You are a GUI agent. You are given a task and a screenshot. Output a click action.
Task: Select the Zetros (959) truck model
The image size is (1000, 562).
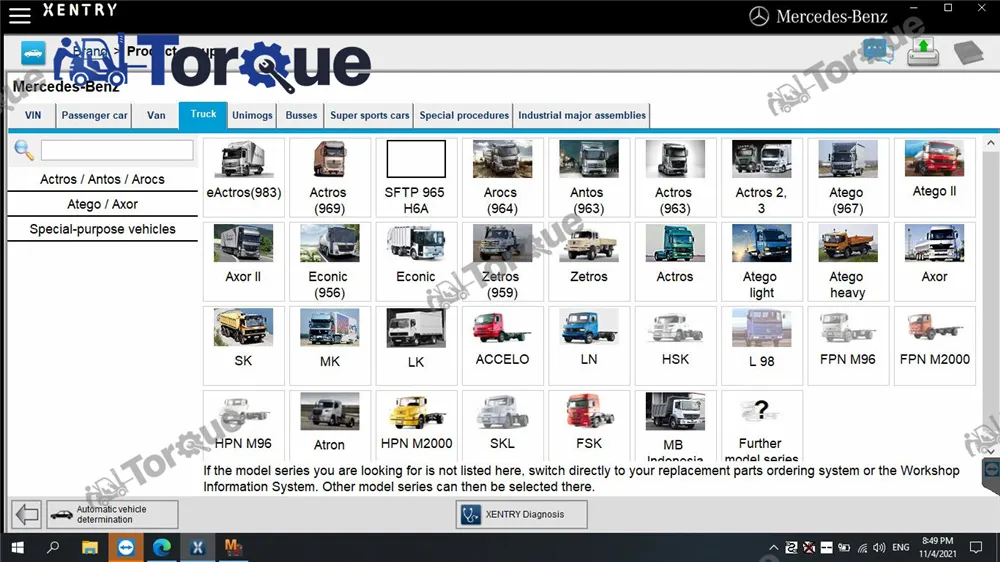503,262
